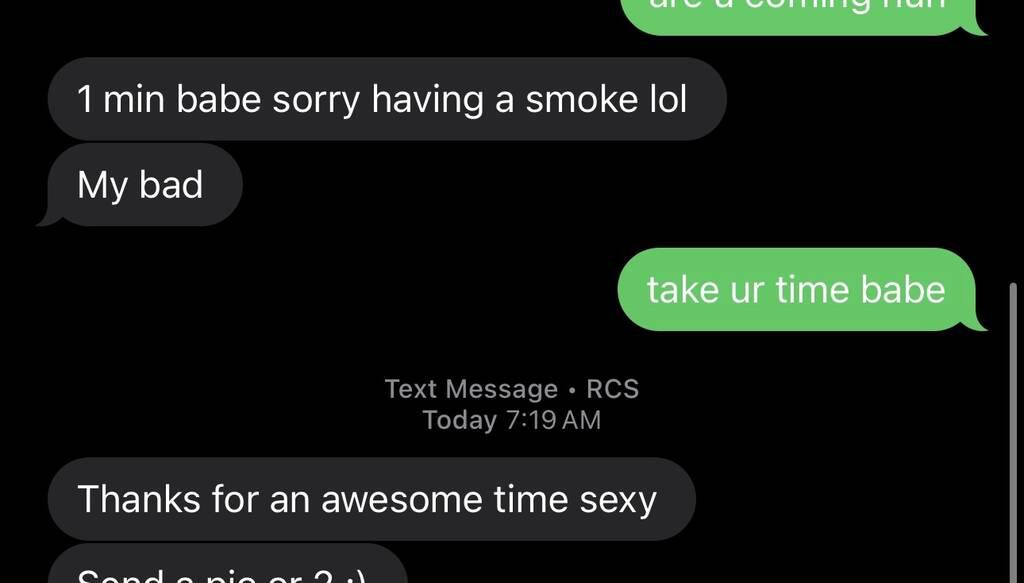Tap the 'Thanks for an awesome time' message
The height and width of the screenshot is (583, 1024).
click(x=372, y=499)
